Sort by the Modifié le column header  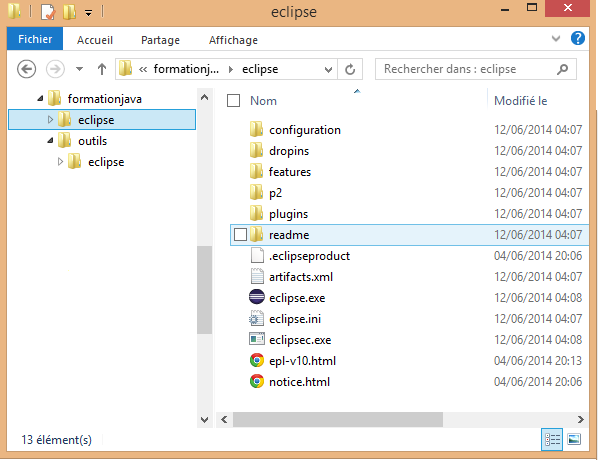[521, 101]
